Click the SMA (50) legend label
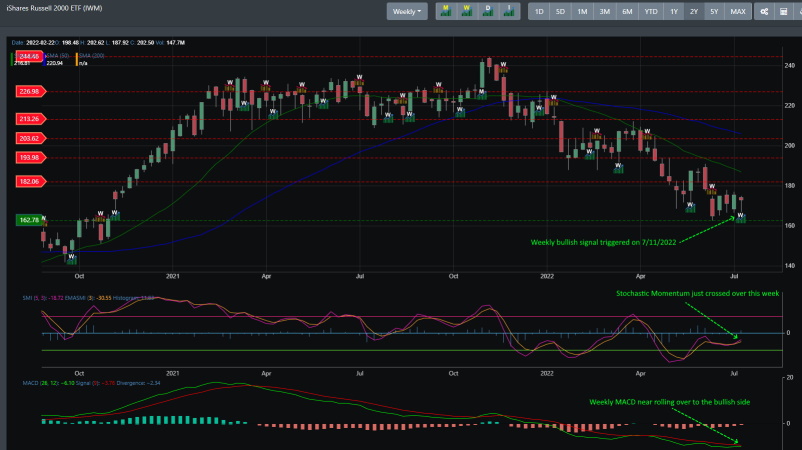Viewport: 802px width, 450px height. [x=57, y=56]
